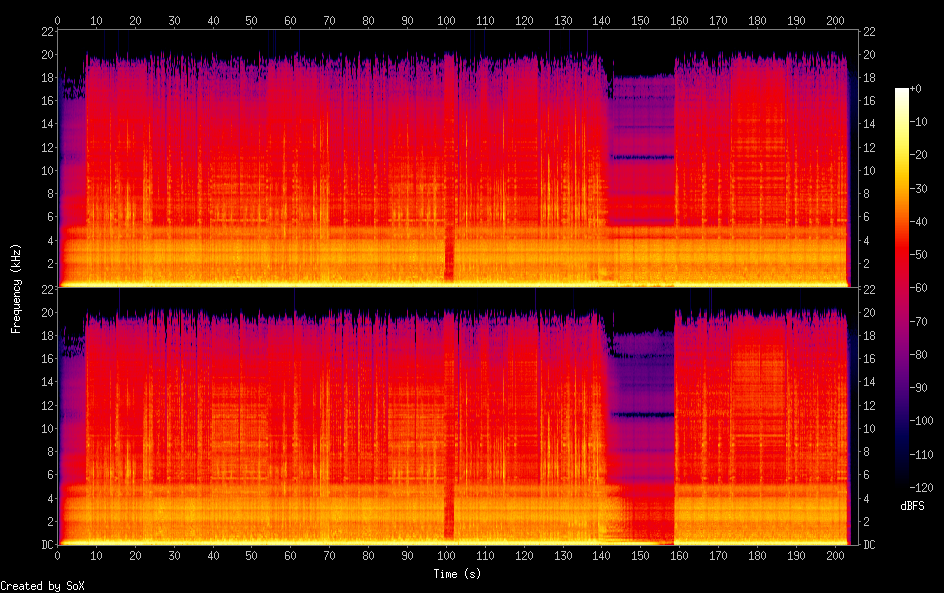This screenshot has width=944, height=593.
Task: Select the "+0" color scale label
Action: (915, 88)
